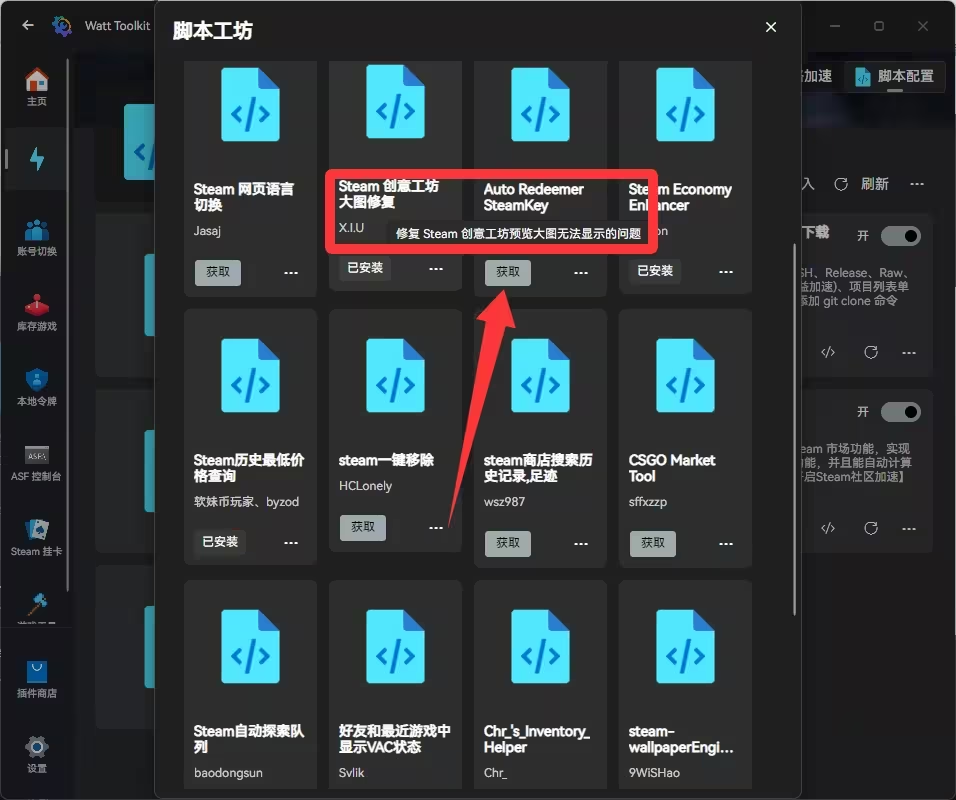Open 本地令牌 local authenticator
This screenshot has width=956, height=800.
[x=37, y=388]
